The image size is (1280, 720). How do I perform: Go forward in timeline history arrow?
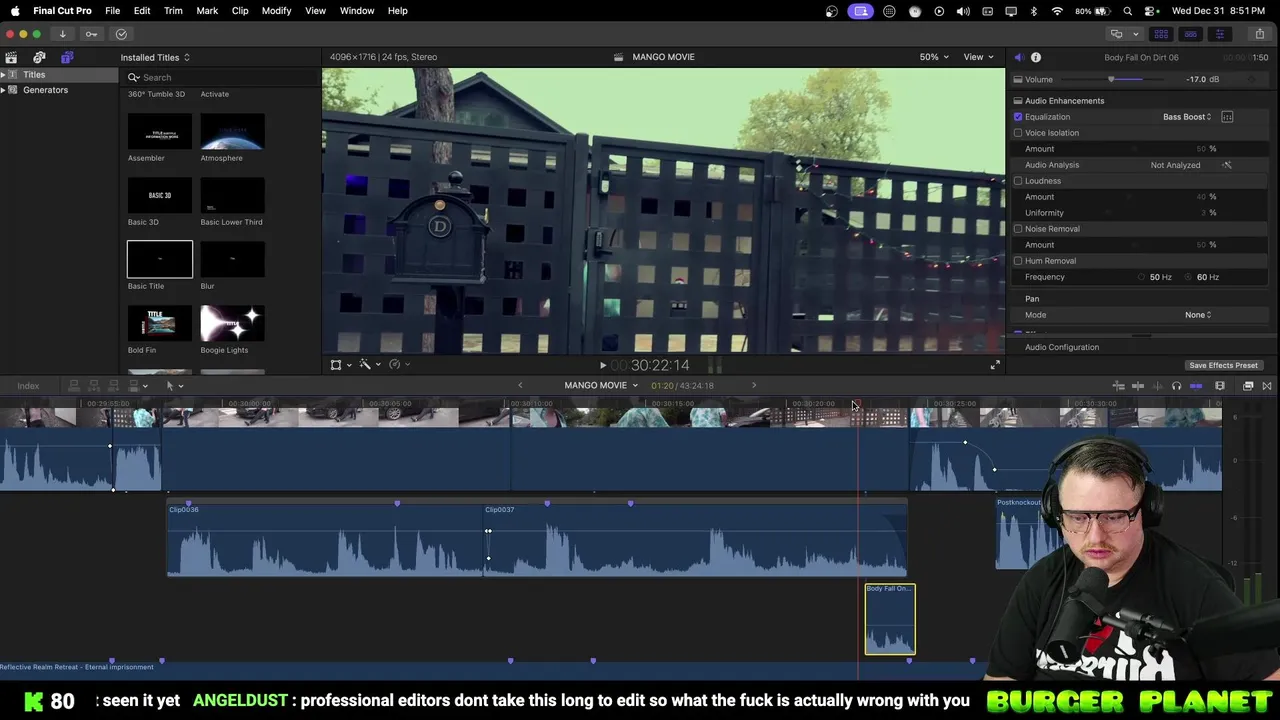click(x=754, y=386)
